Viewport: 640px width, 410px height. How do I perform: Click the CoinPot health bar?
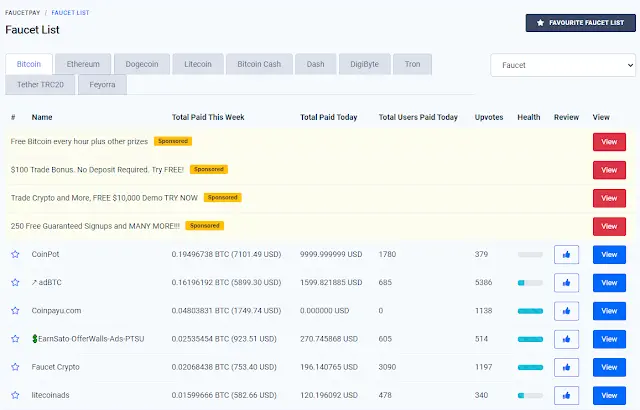pos(530,255)
